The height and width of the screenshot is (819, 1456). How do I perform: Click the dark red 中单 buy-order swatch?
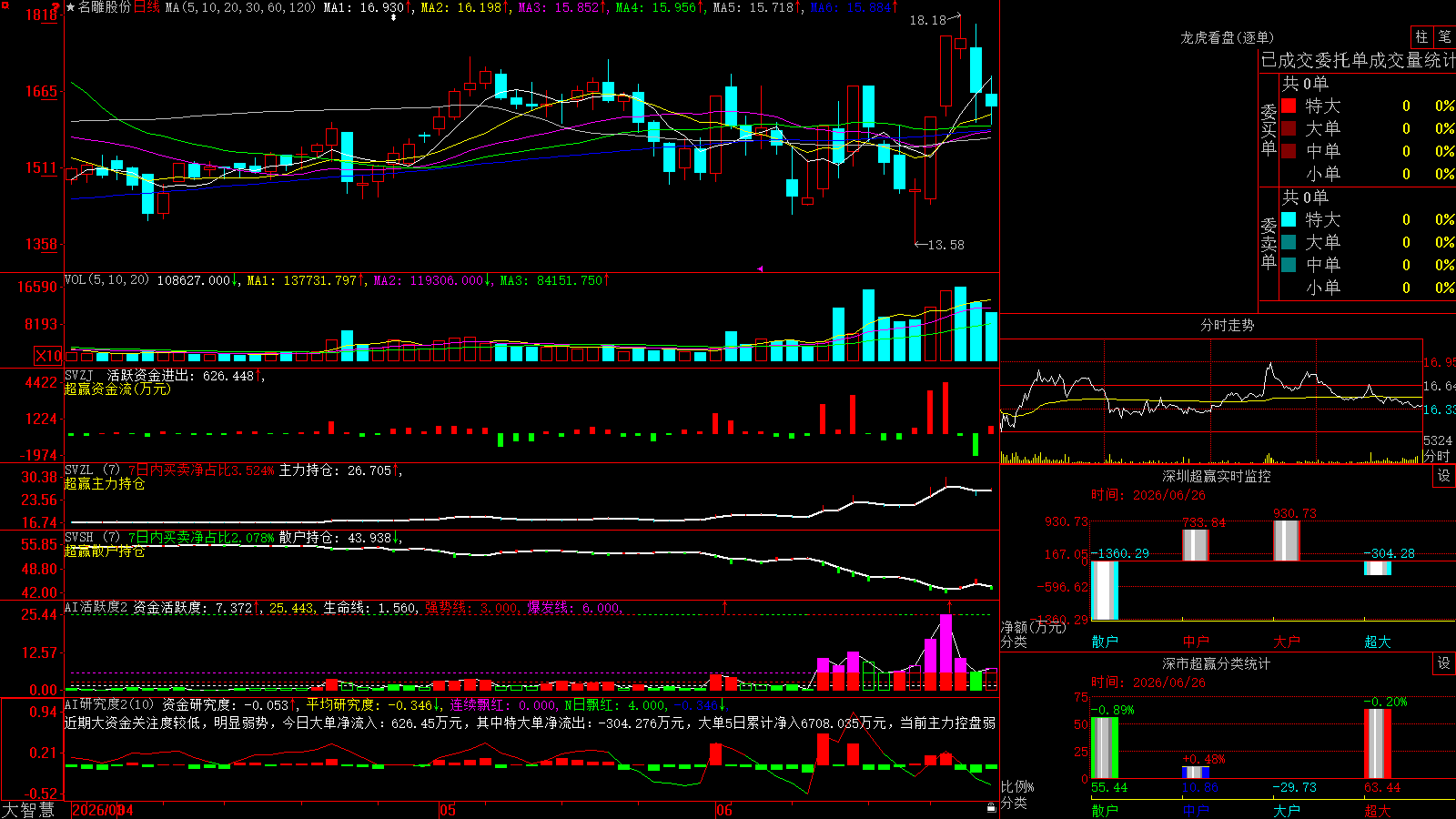pyautogui.click(x=1289, y=151)
